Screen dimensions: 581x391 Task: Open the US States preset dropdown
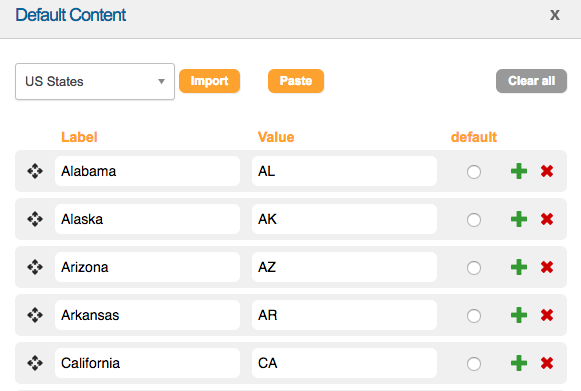point(95,82)
